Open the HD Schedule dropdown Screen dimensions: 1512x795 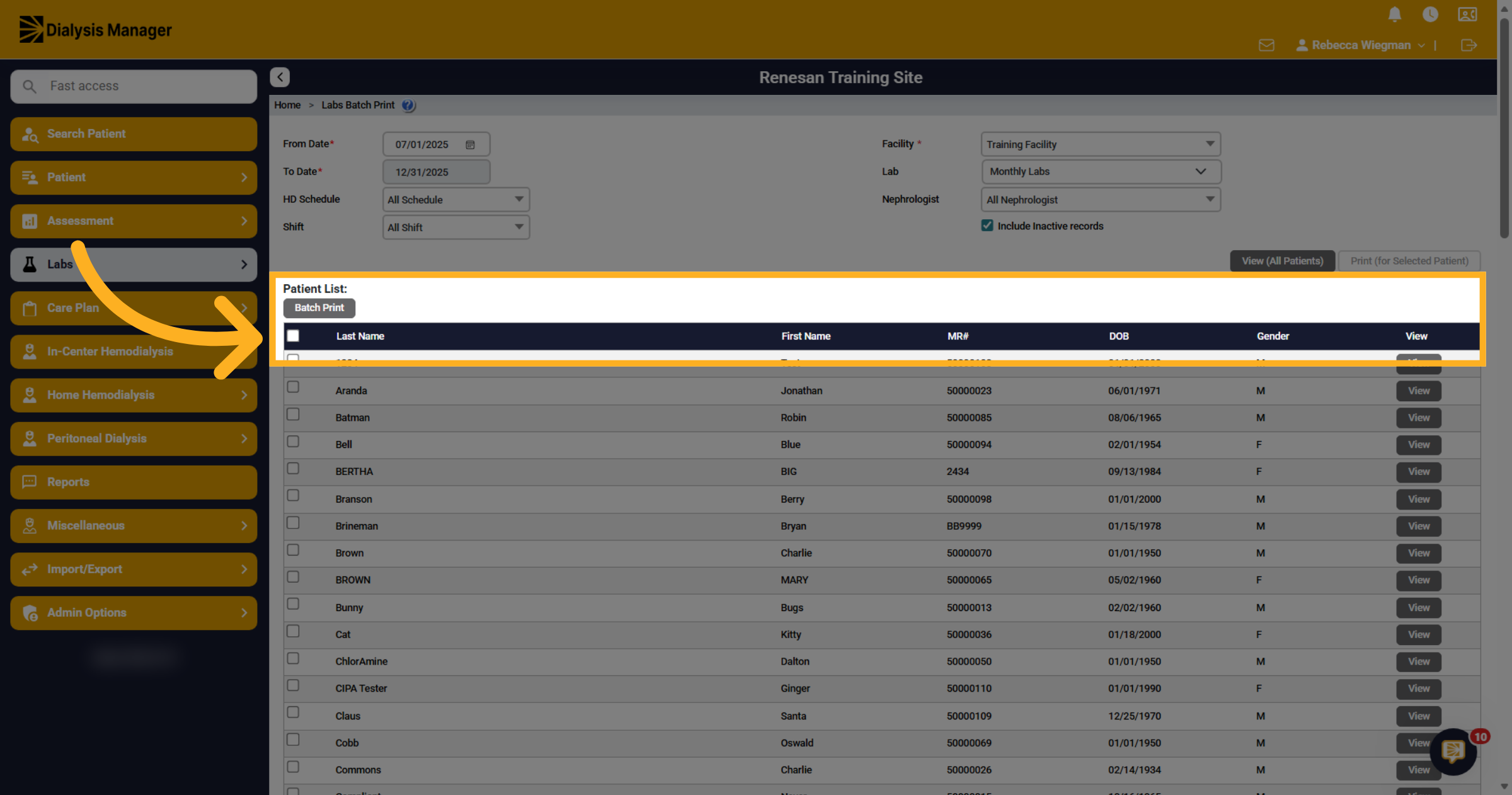coord(456,200)
